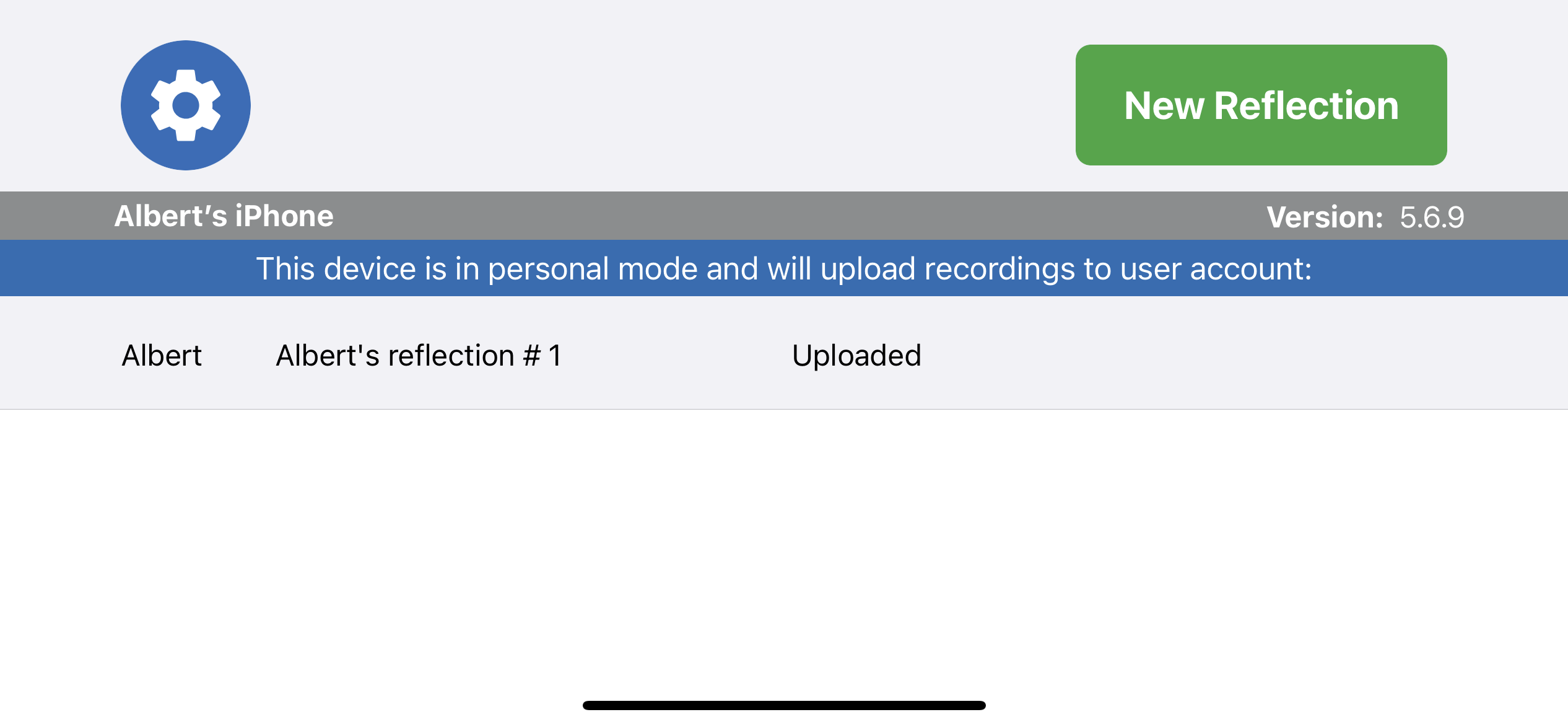
Task: Select the Albert user name in list
Action: click(x=162, y=356)
